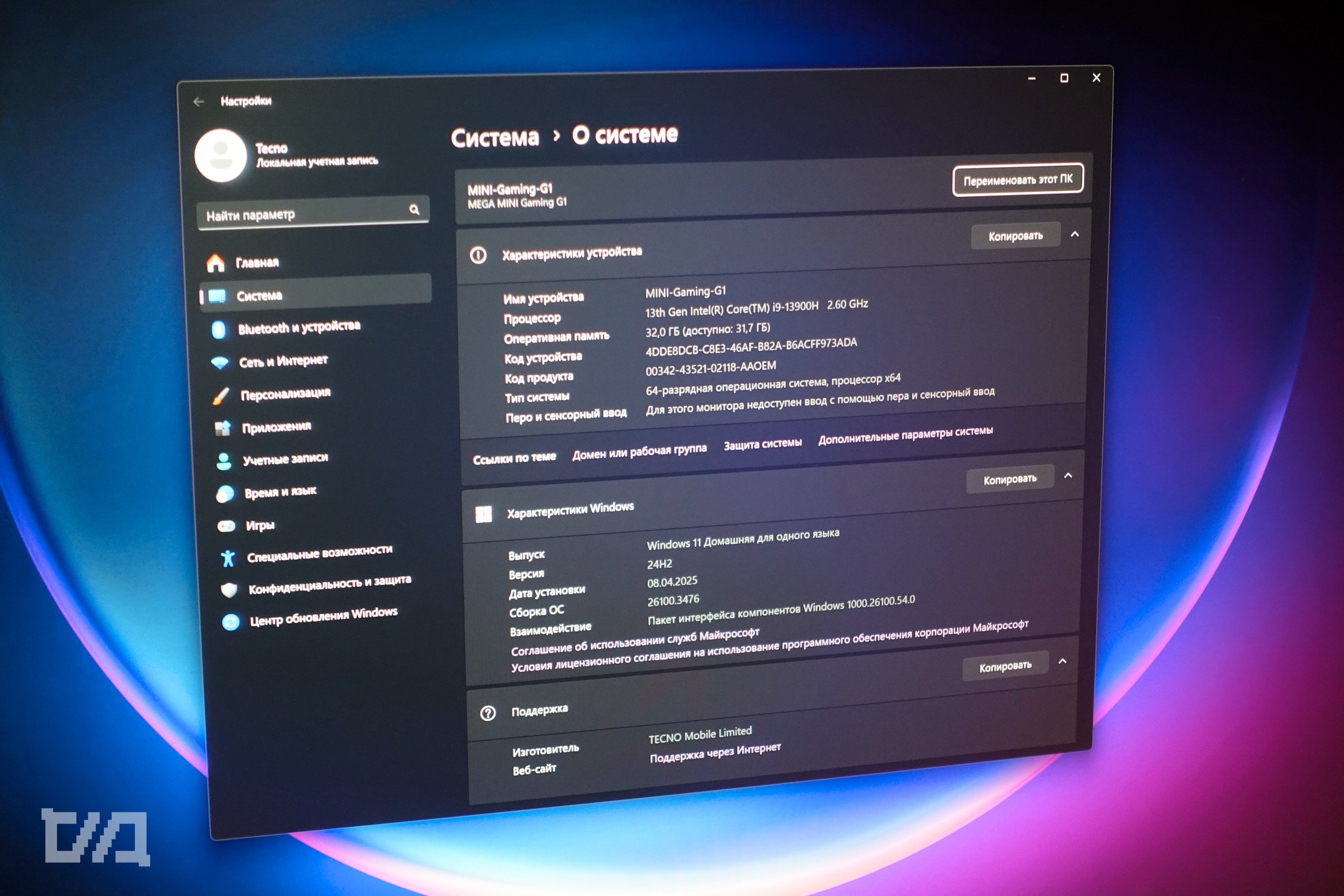Click the Персонализация brush icon
Viewport: 1344px width, 896px height.
click(221, 395)
